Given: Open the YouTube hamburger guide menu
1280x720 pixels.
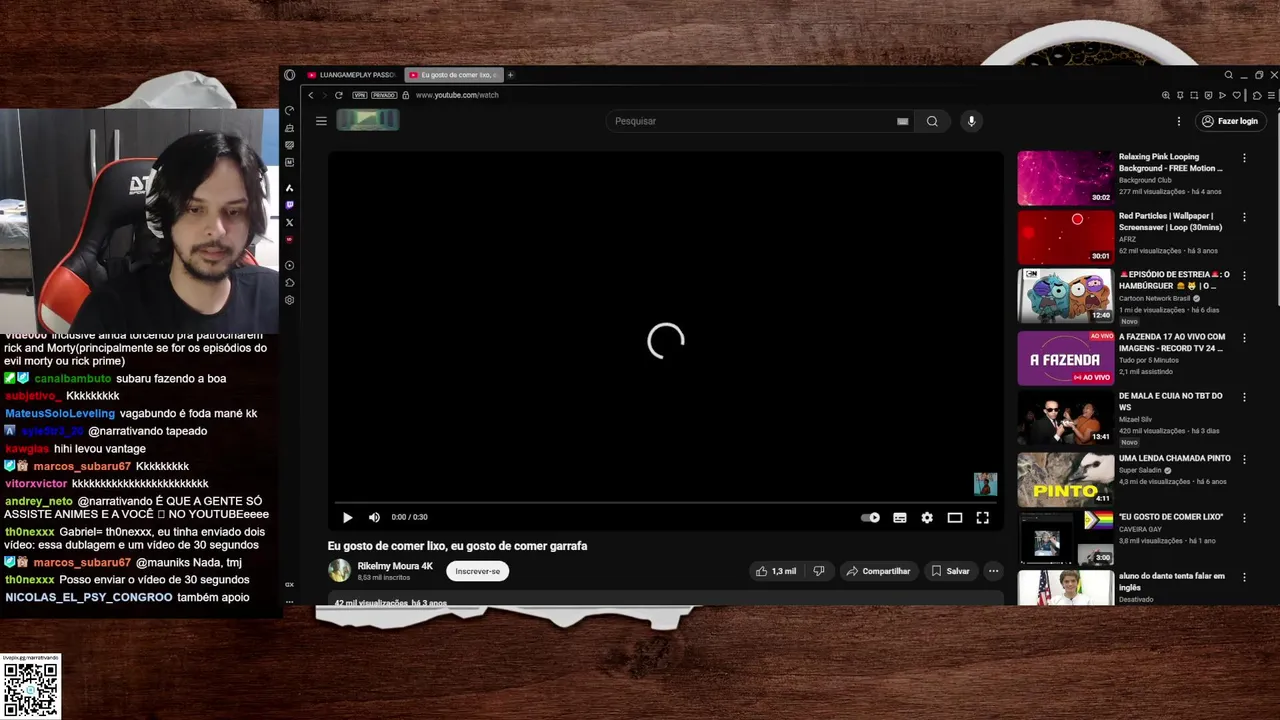Looking at the screenshot, I should [x=321, y=121].
